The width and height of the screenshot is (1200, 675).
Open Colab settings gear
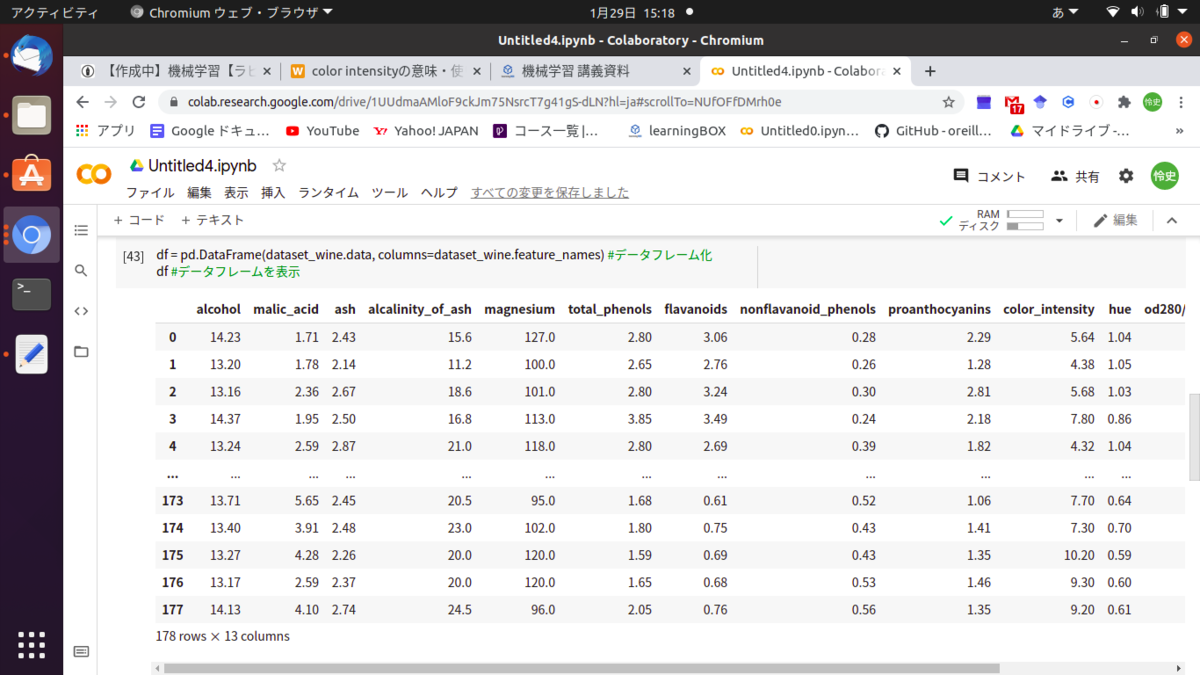pyautogui.click(x=1126, y=176)
